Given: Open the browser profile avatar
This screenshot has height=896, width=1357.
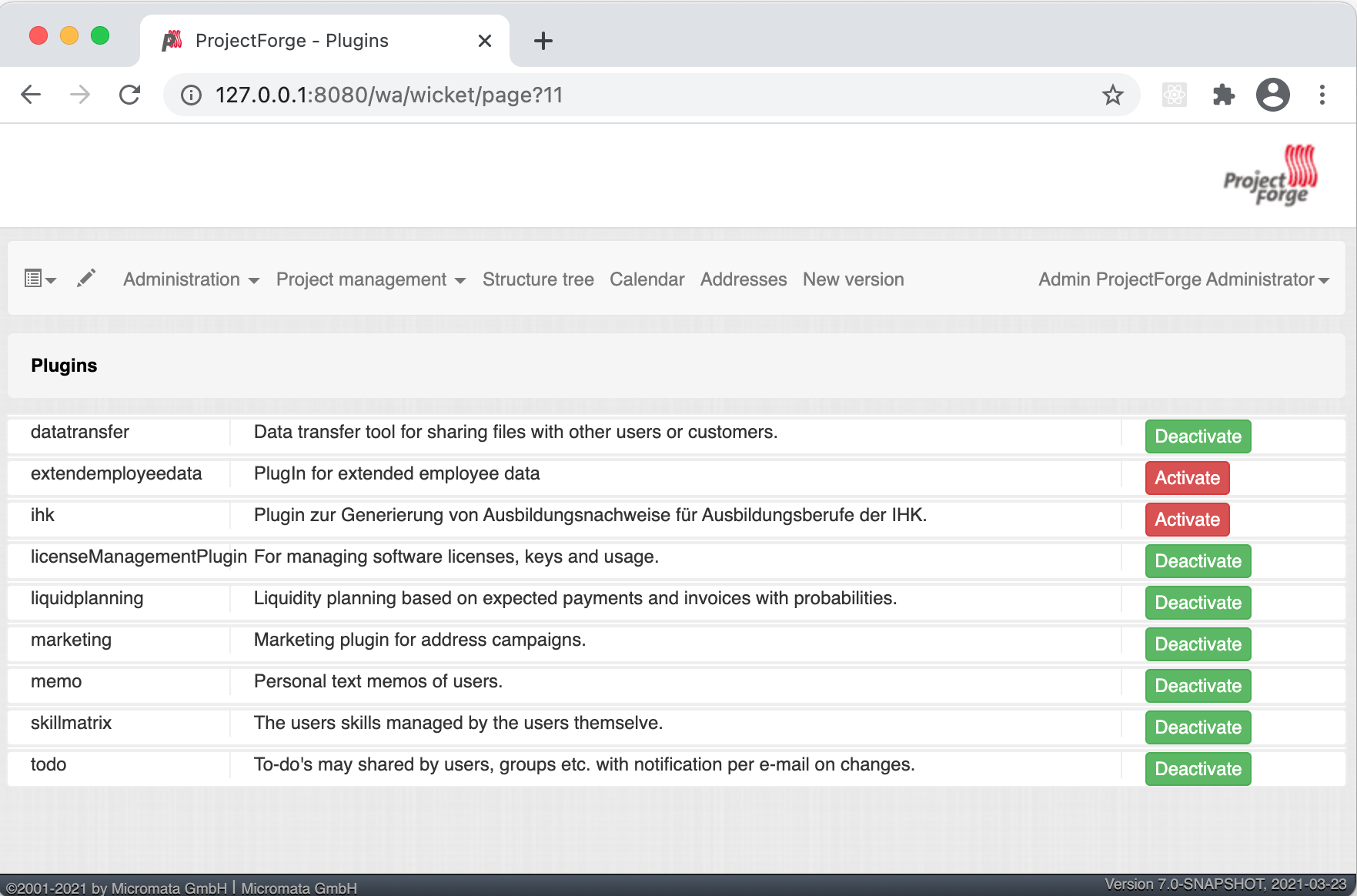Looking at the screenshot, I should click(1272, 95).
